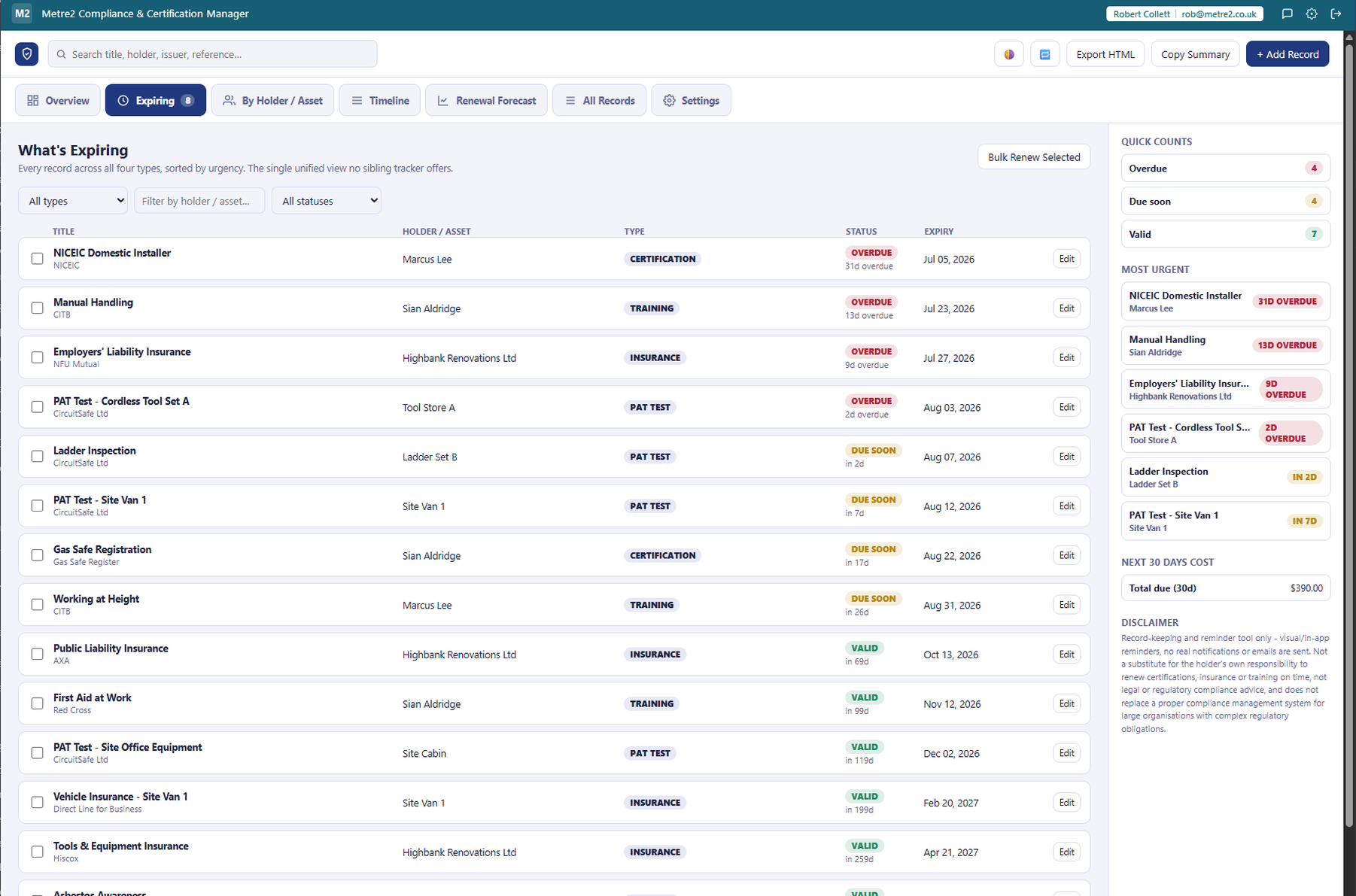Click the Robert Collett user badge

[1184, 14]
